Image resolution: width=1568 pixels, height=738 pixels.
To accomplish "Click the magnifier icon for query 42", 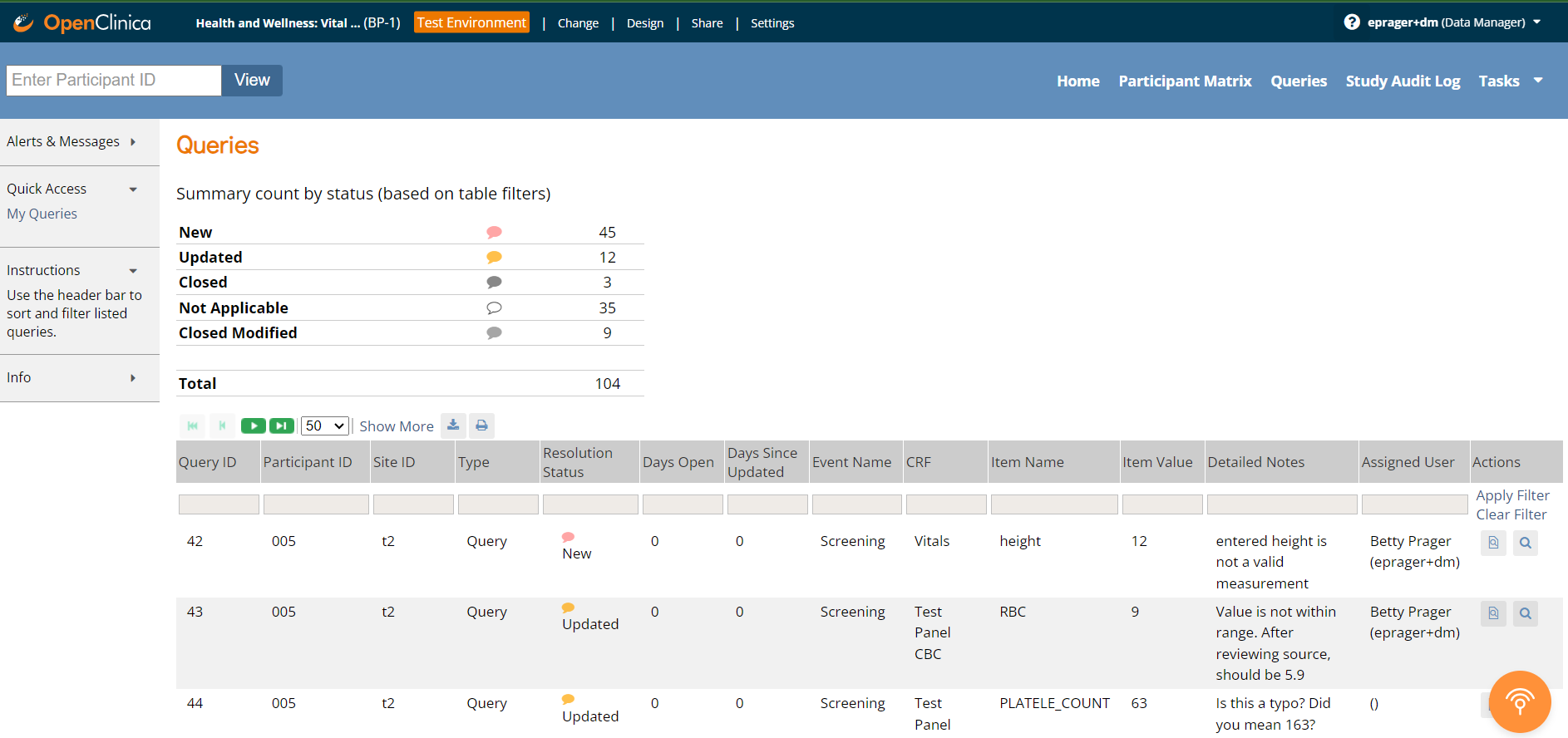I will [1525, 543].
